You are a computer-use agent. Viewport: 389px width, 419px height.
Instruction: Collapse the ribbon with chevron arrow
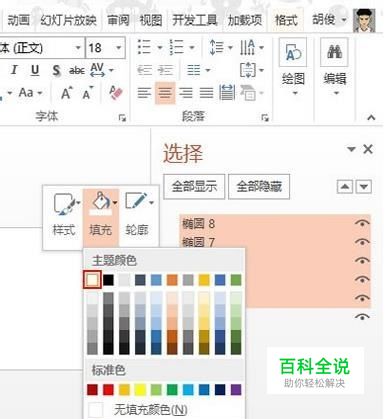point(371,117)
